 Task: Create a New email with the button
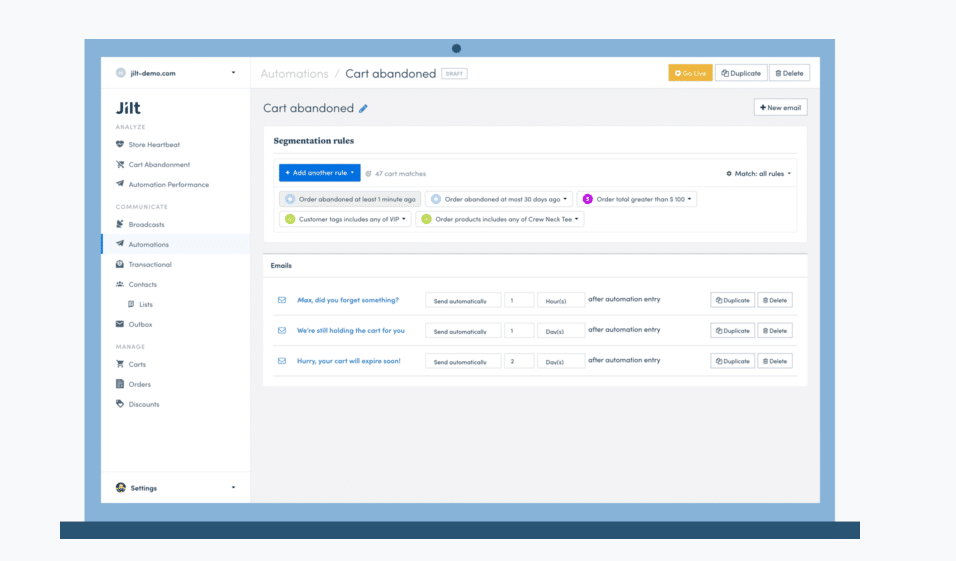point(780,107)
